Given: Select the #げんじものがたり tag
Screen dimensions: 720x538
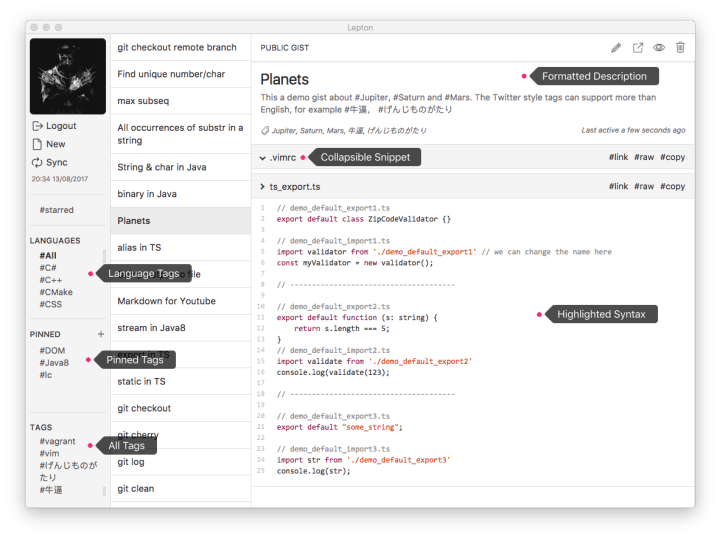Looking at the screenshot, I should 68,471.
